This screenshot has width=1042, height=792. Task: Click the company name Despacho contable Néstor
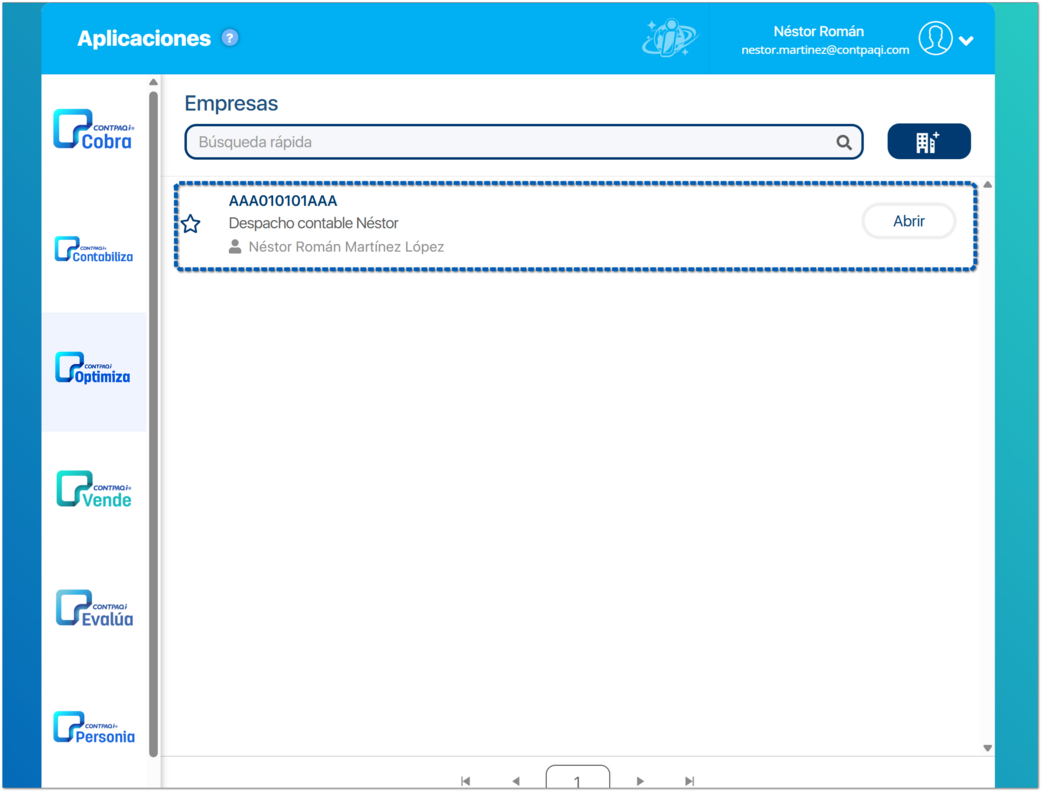pos(314,223)
